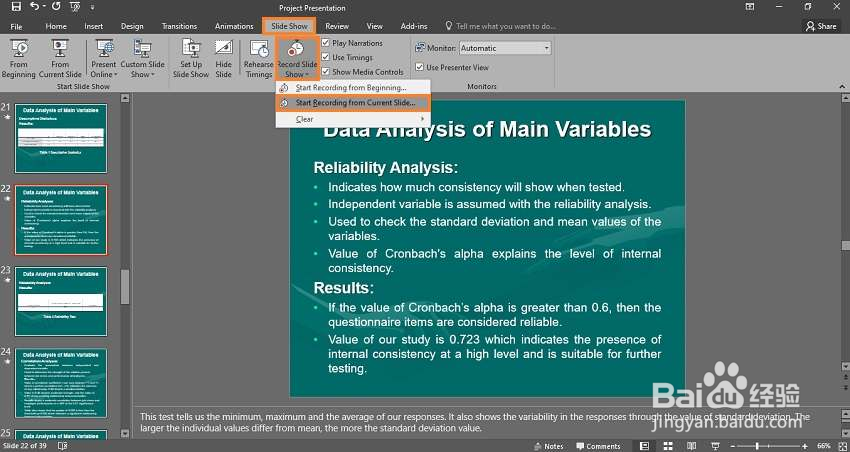The height and width of the screenshot is (452, 850).
Task: Toggle the Use Timings checkbox
Action: pos(325,57)
